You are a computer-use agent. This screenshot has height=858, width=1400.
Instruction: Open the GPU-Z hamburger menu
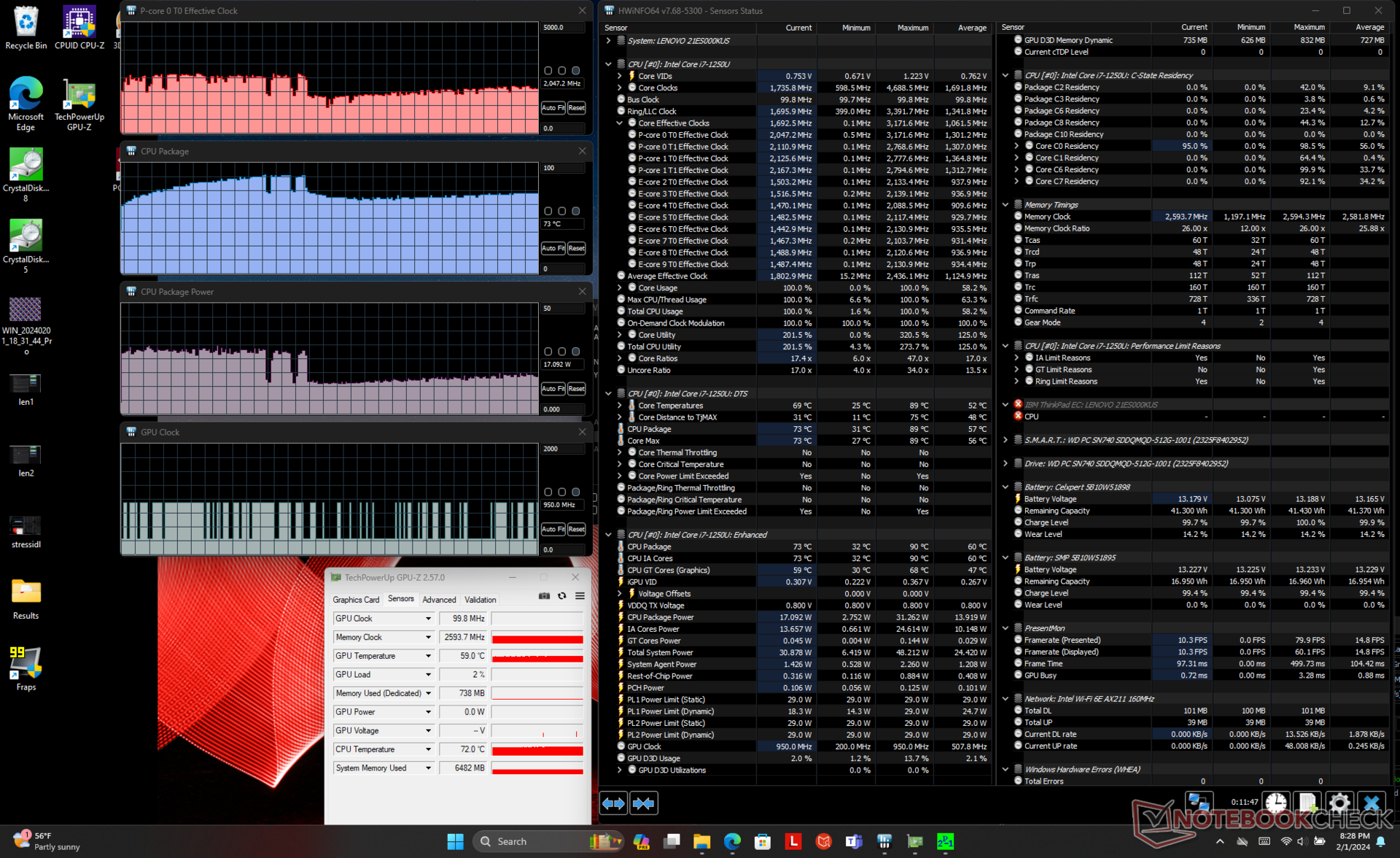[x=580, y=596]
